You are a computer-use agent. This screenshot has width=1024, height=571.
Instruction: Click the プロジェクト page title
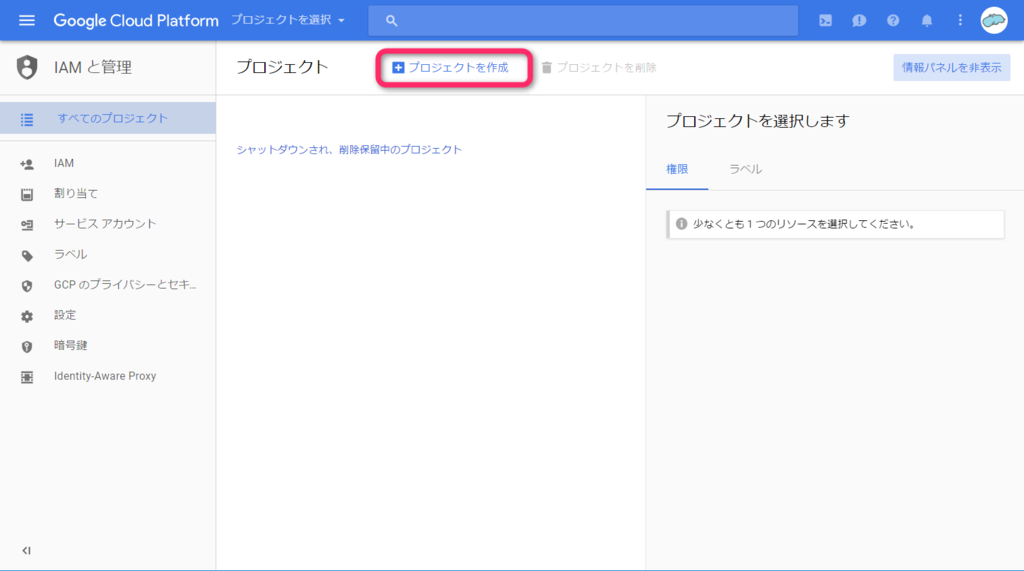282,67
